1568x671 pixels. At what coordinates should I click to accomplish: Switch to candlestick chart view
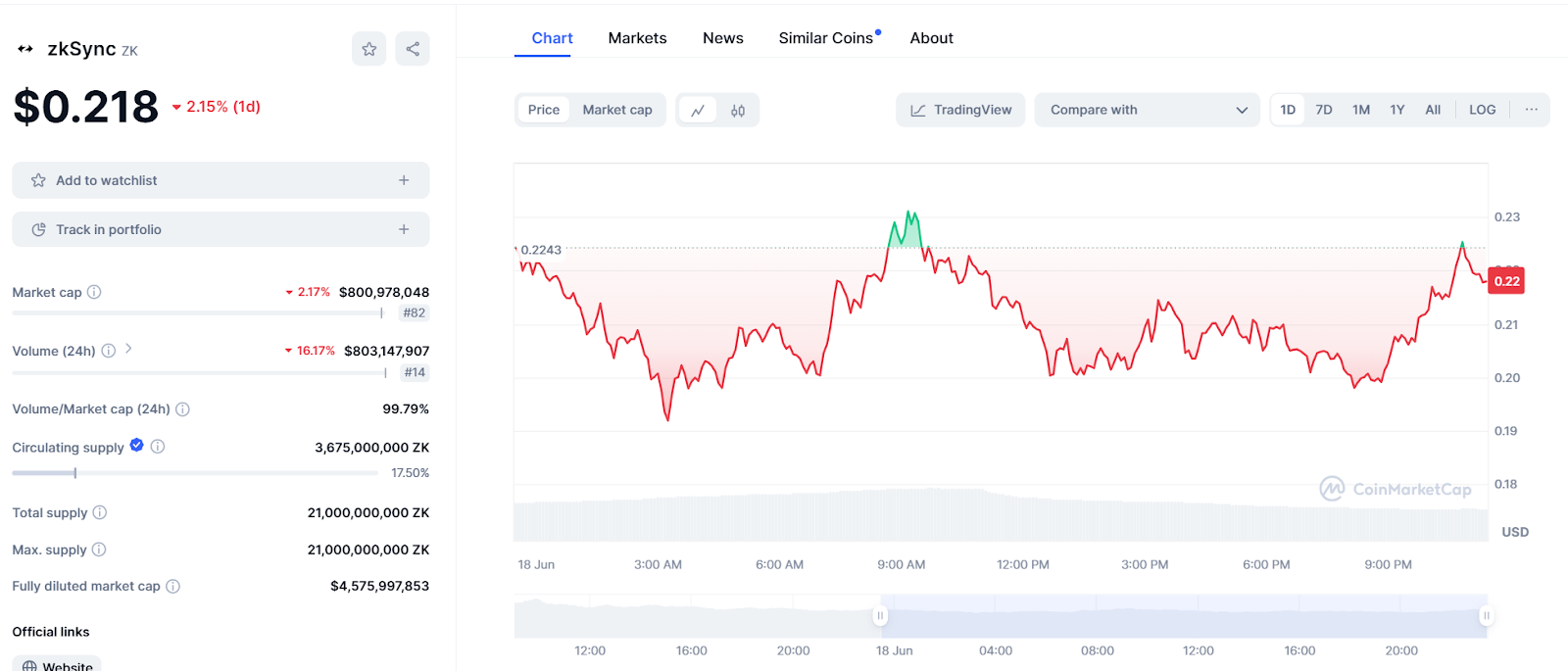[x=738, y=111]
